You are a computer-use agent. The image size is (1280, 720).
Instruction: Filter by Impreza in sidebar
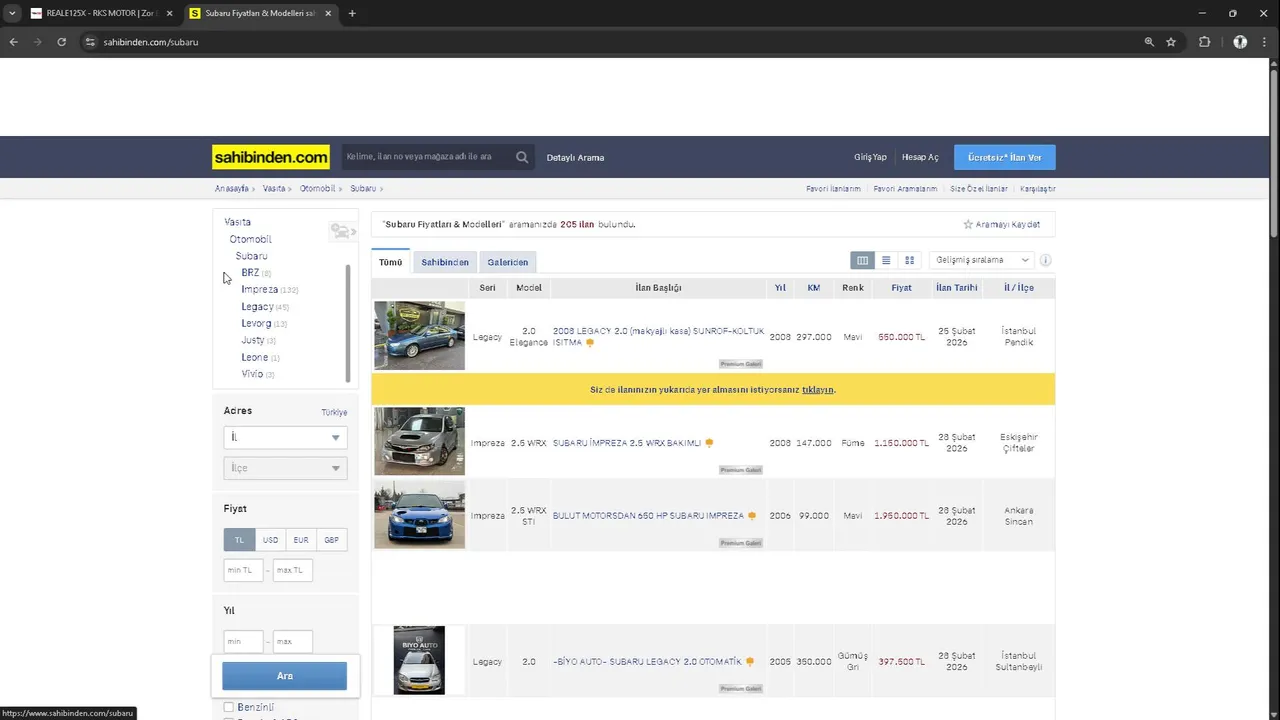[260, 289]
